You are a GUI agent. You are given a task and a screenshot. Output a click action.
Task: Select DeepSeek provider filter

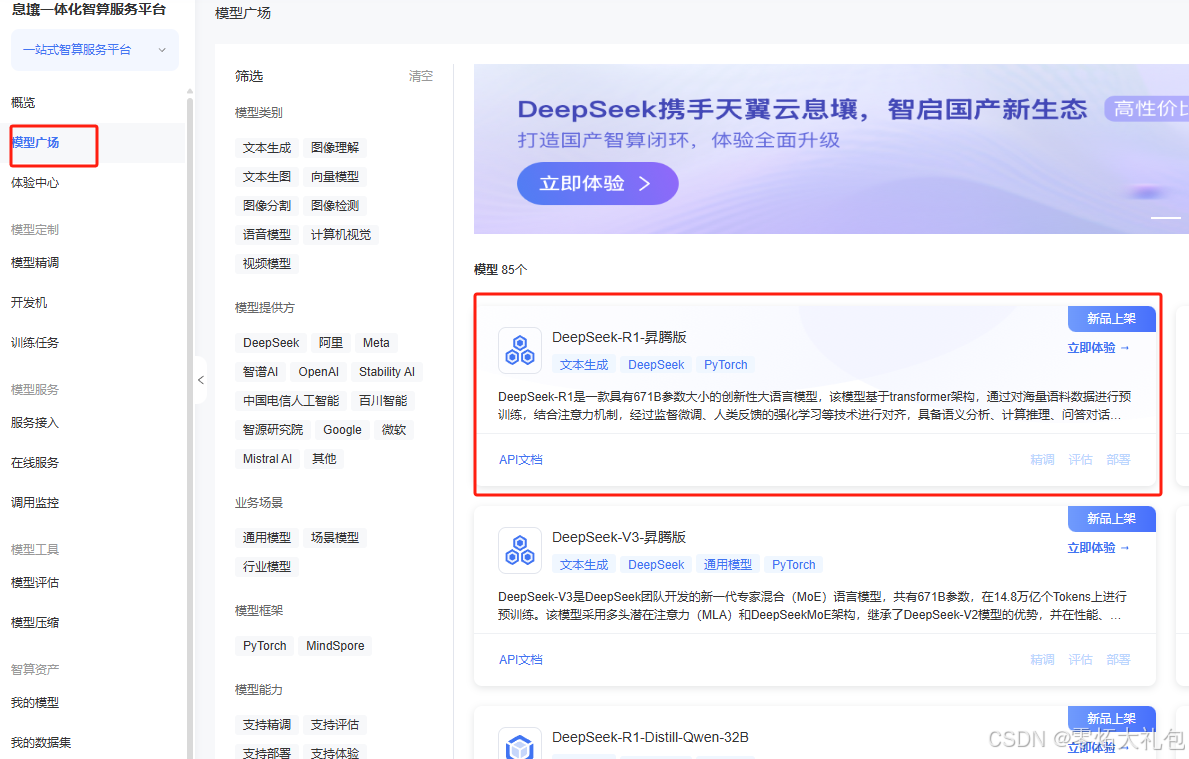coord(271,343)
